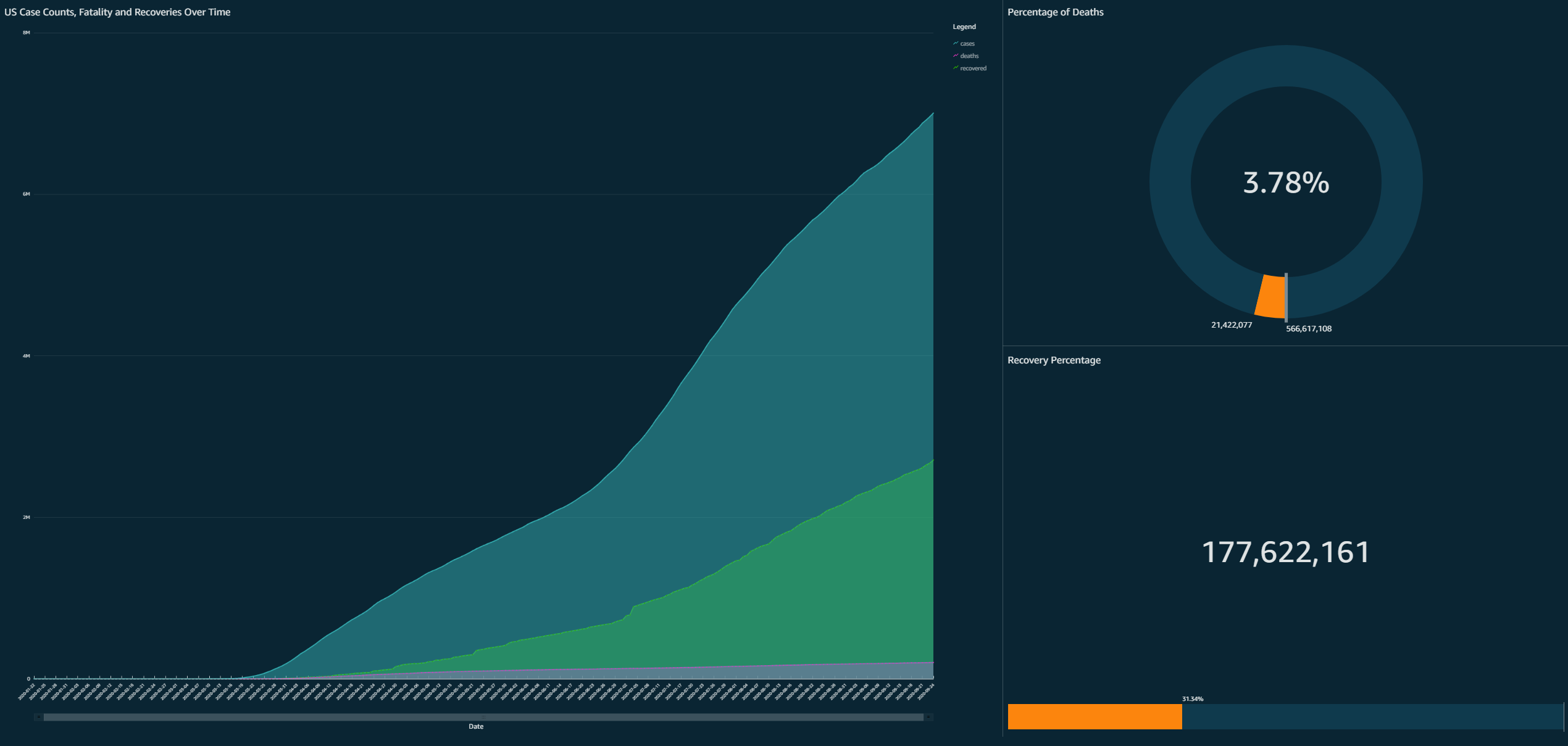Click the 'US Case Counts' chart title
Image resolution: width=1568 pixels, height=746 pixels.
117,12
